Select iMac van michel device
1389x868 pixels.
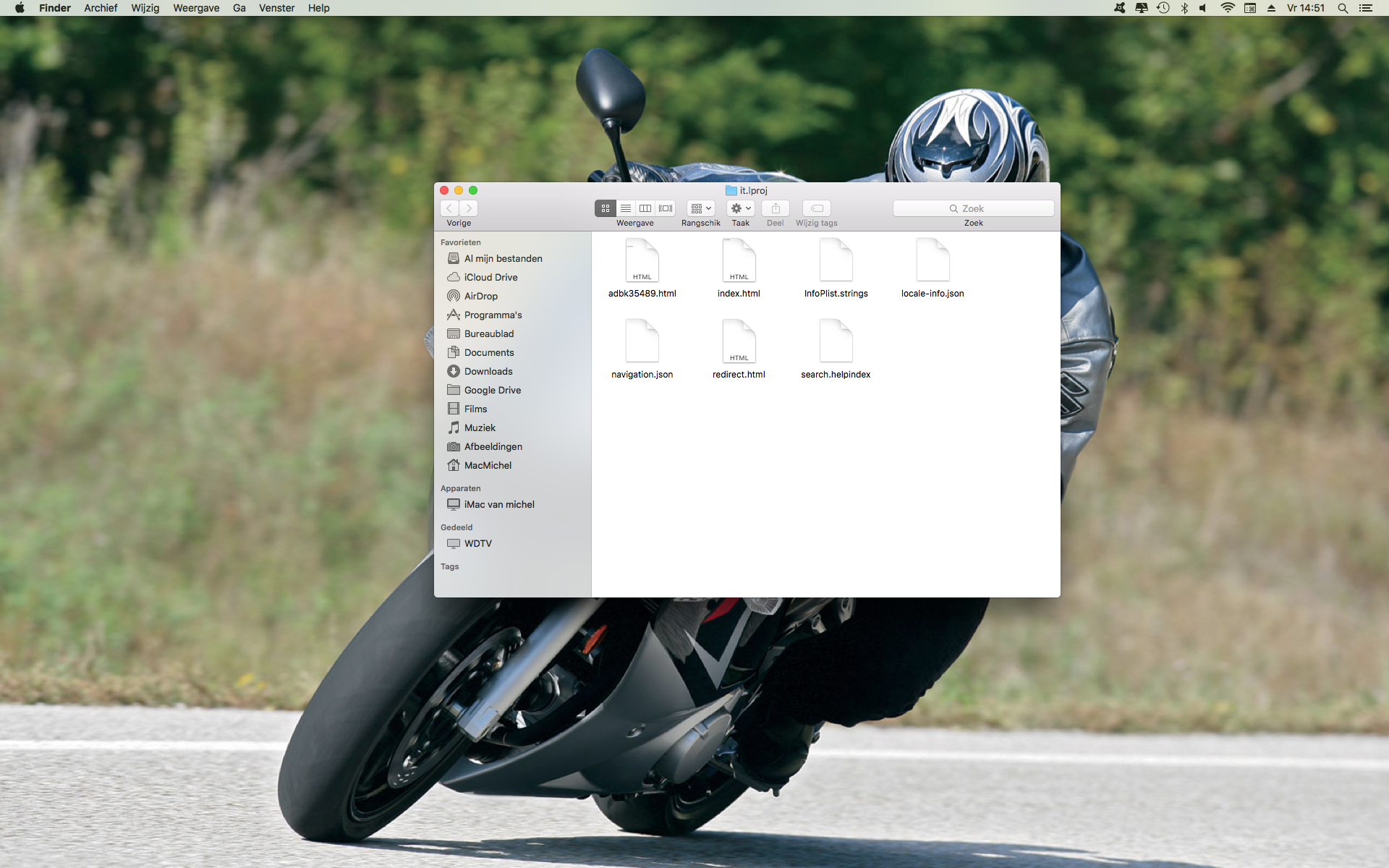click(512, 504)
